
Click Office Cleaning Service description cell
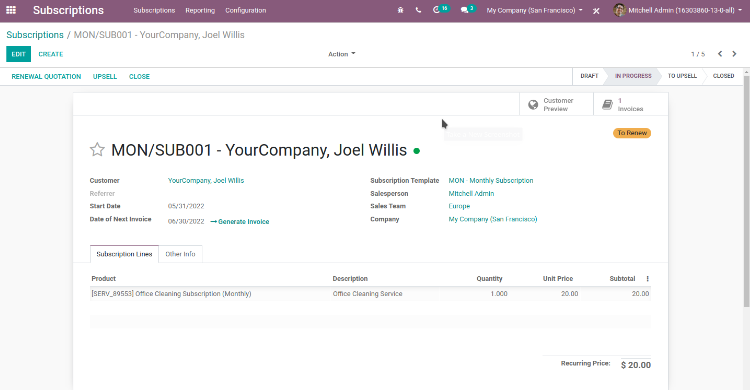(x=367, y=294)
